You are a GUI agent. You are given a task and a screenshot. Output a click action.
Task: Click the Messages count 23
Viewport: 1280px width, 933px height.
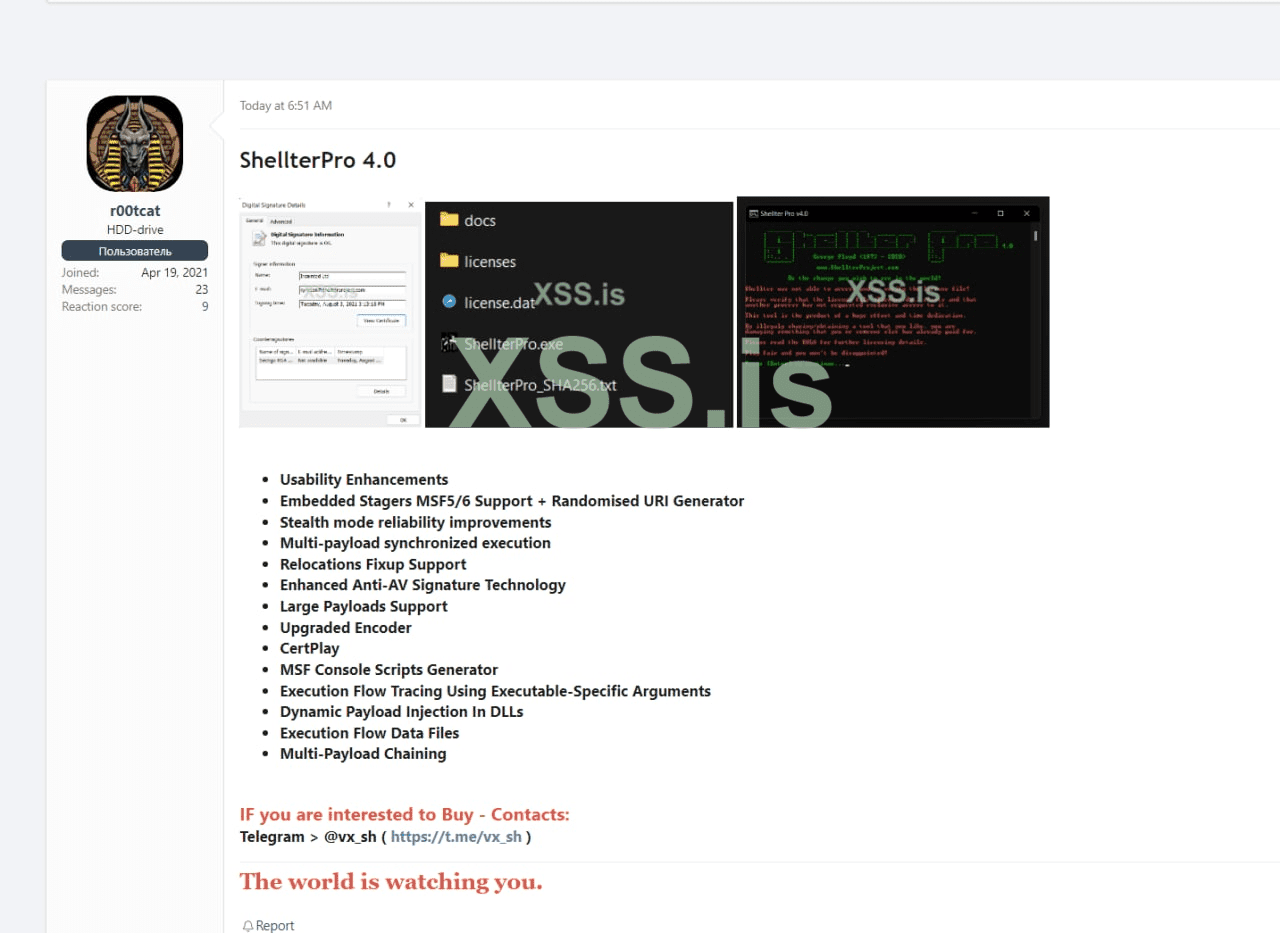click(201, 289)
